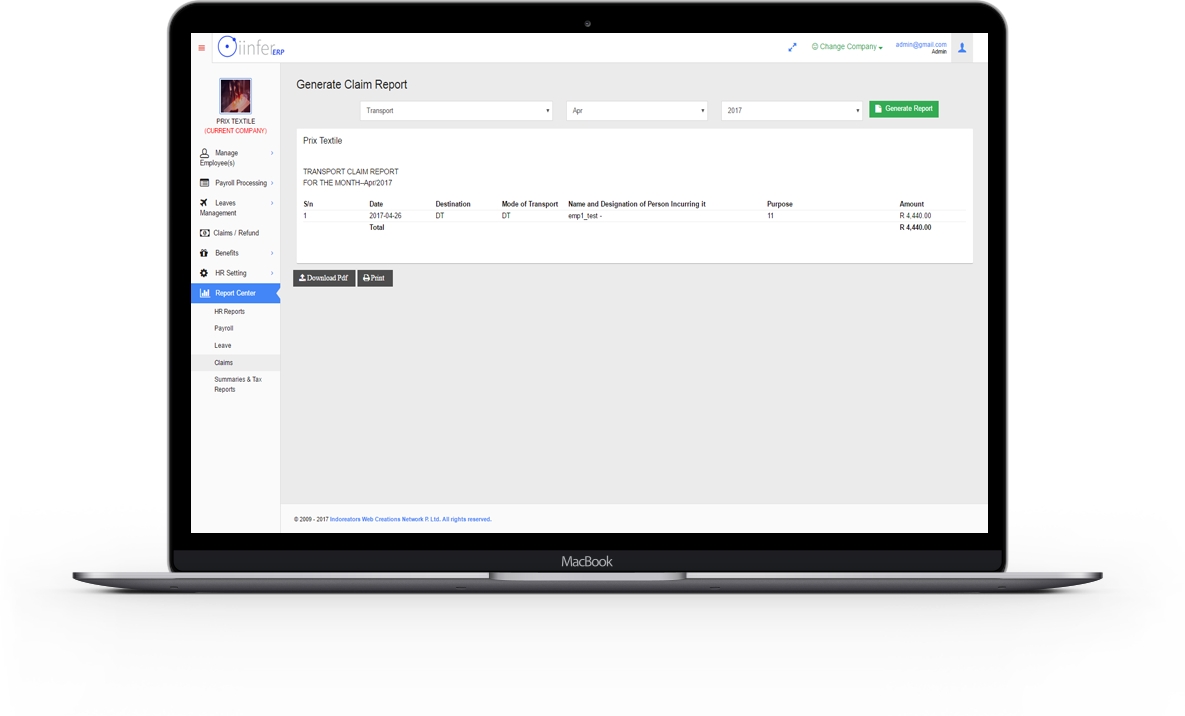Click the user profile icon at top right

[x=962, y=48]
